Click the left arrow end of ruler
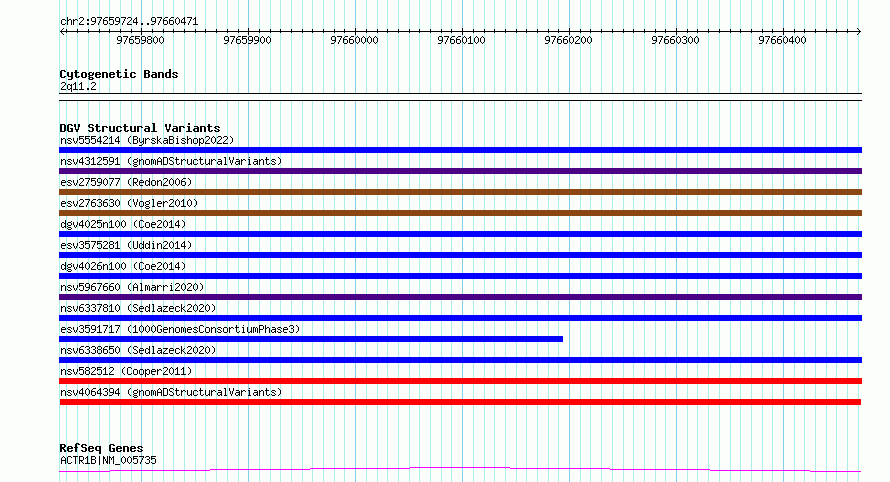 point(62,32)
